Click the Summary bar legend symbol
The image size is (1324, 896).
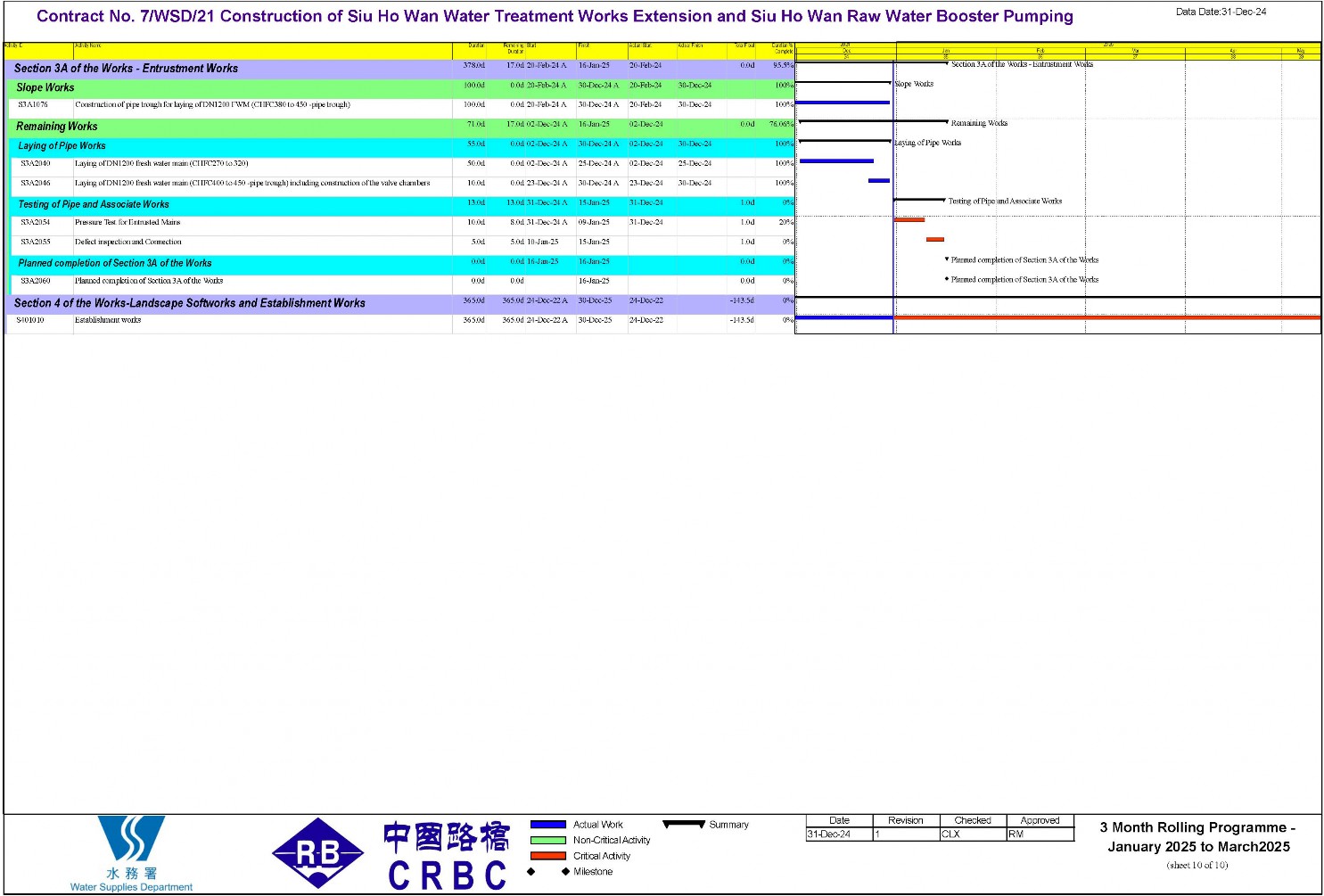tap(684, 825)
